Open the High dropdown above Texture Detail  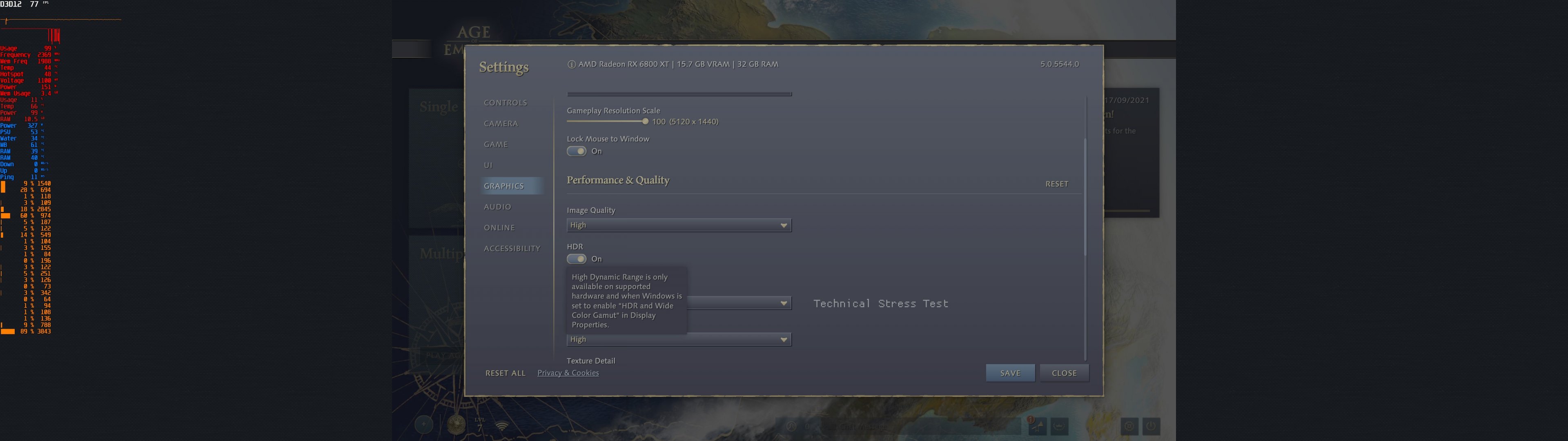click(679, 339)
